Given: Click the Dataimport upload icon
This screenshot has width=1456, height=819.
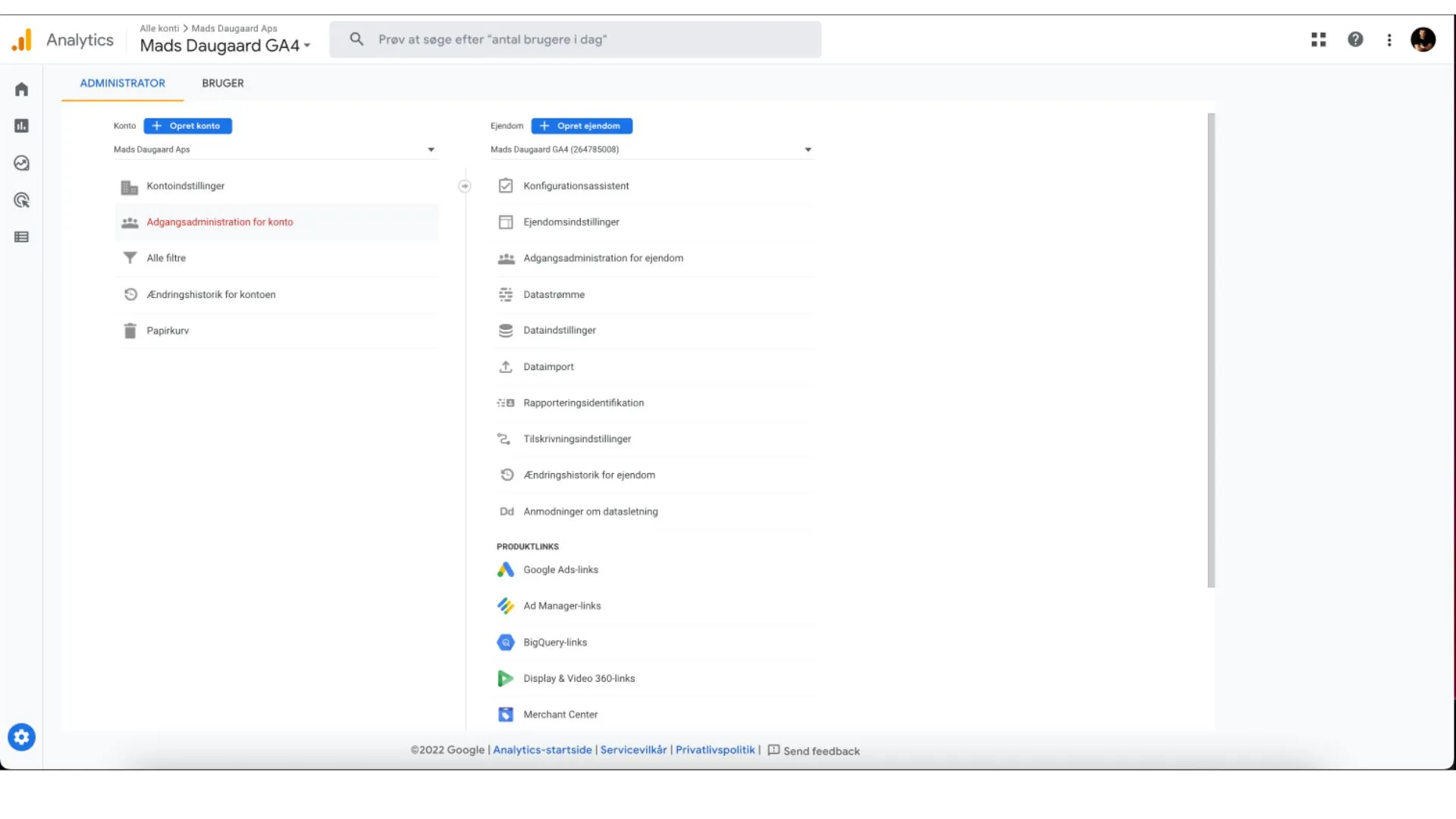Looking at the screenshot, I should tap(506, 367).
